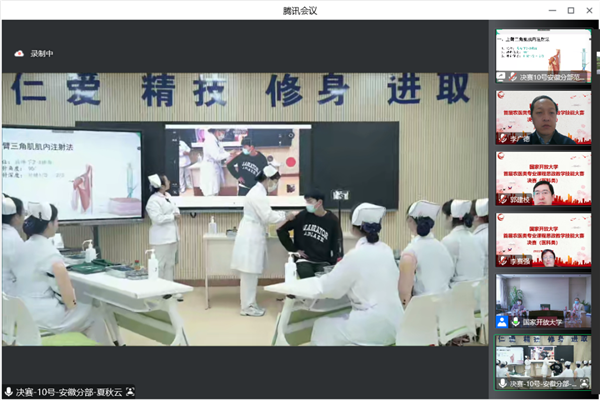600x400 pixels.
Task: Click the mic icon on 李赛强 thumbnail
Action: coord(503,260)
